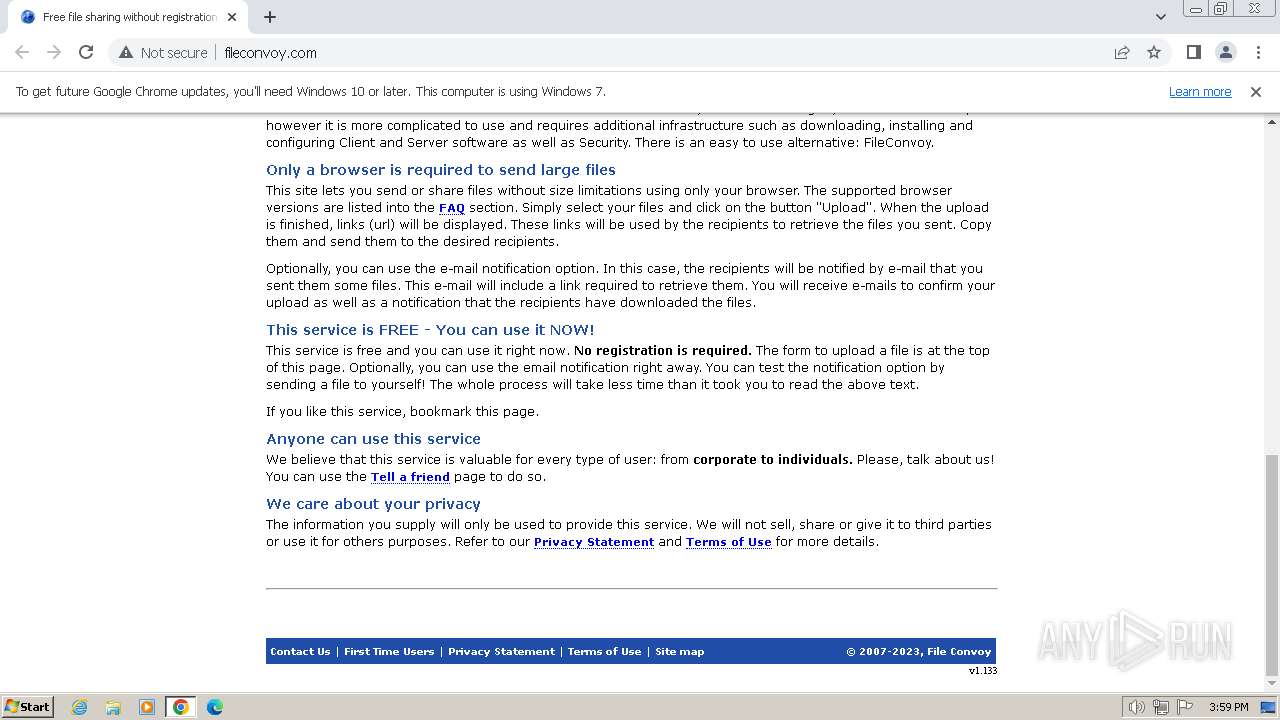Open a new tab with the plus button
The height and width of the screenshot is (720, 1280).
270,17
